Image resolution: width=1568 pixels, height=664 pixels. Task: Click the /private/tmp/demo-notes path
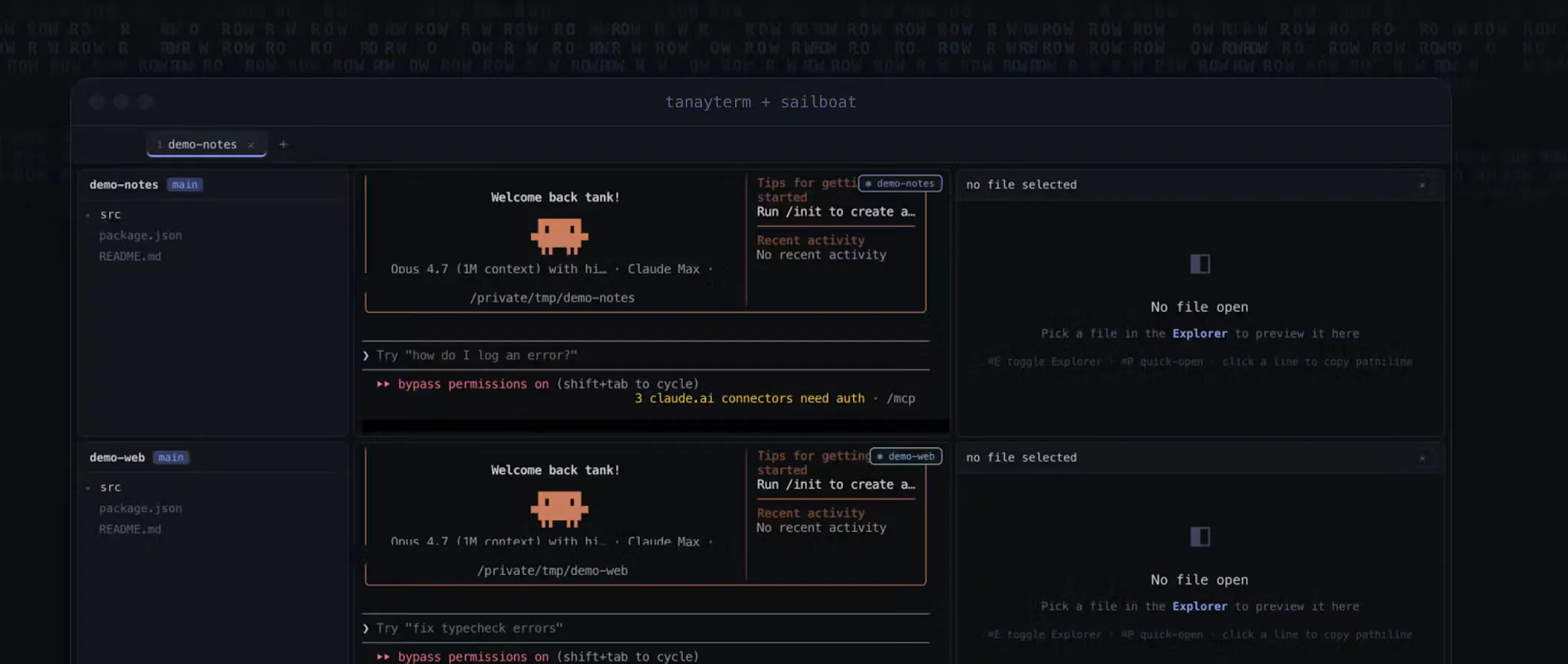(x=552, y=298)
